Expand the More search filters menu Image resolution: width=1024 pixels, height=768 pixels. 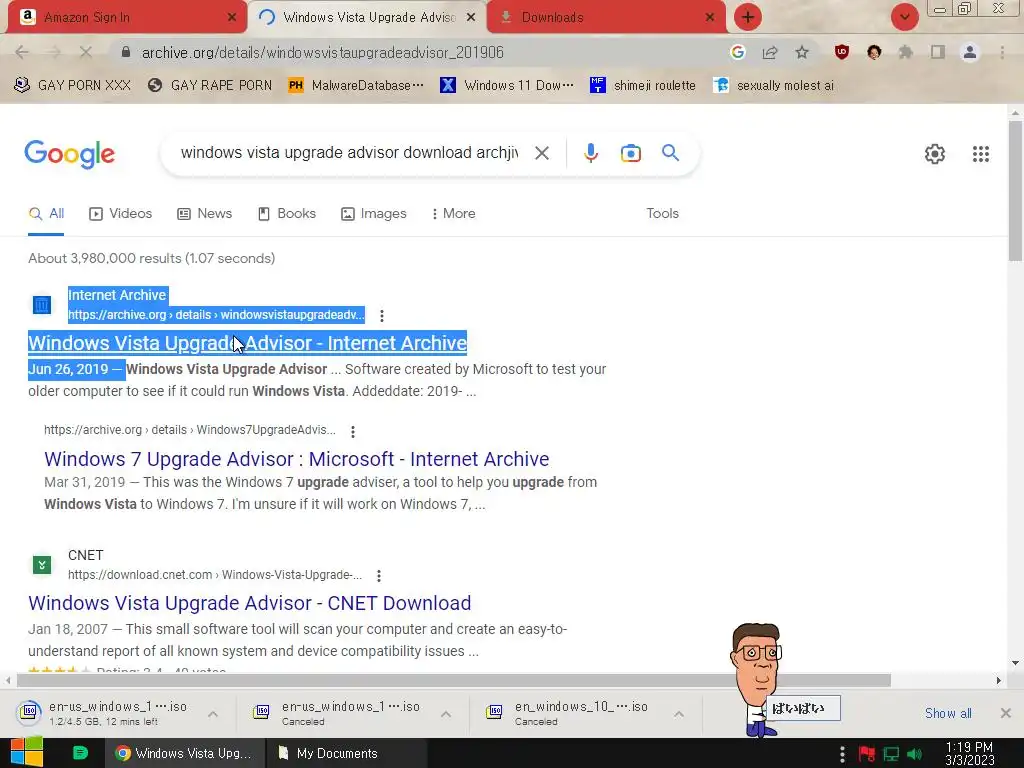(x=453, y=214)
